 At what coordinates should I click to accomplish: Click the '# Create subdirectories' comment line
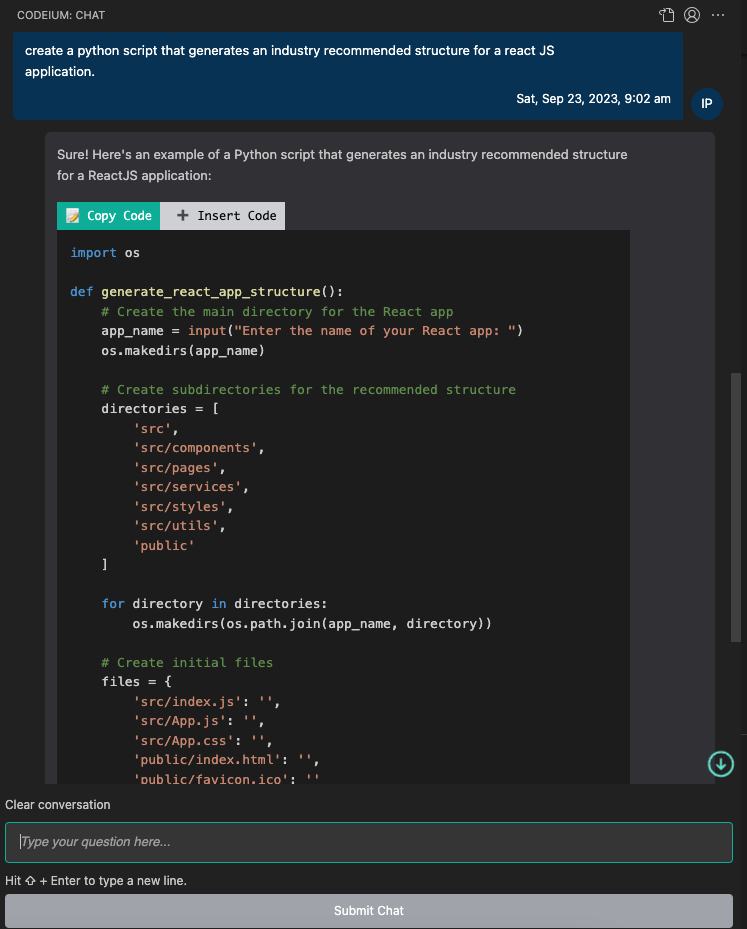[308, 389]
